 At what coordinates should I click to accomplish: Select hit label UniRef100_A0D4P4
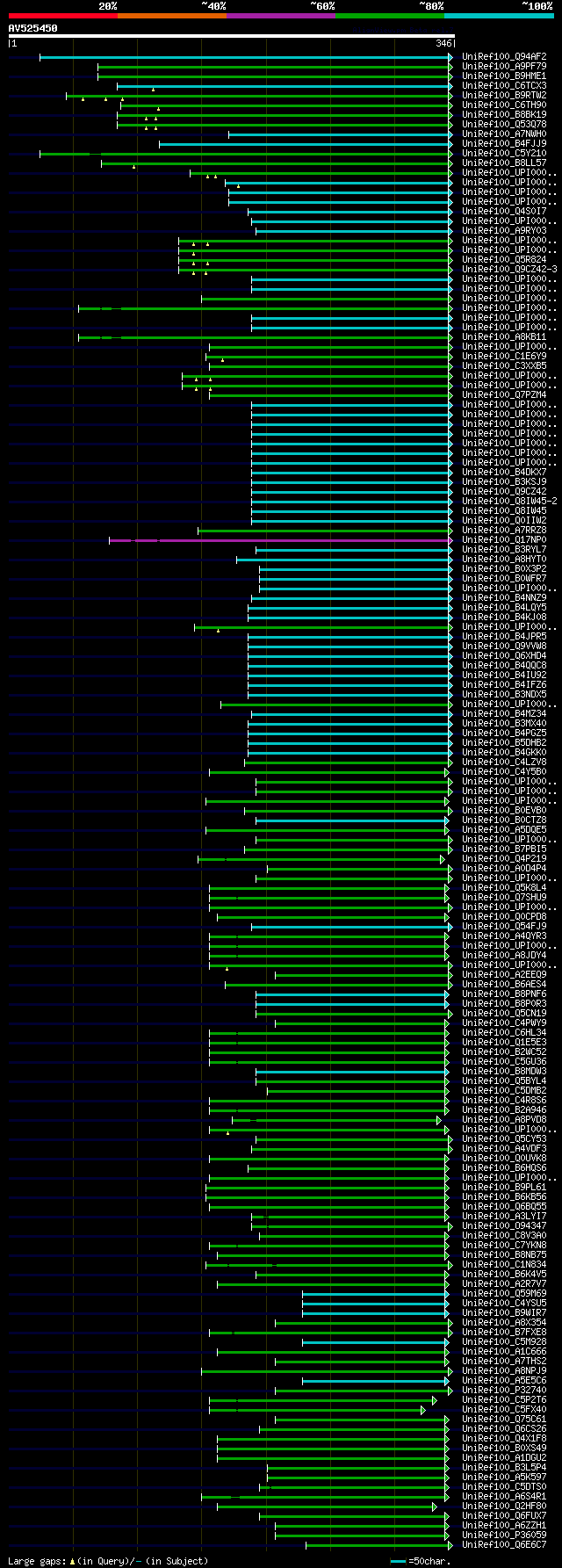pyautogui.click(x=504, y=869)
